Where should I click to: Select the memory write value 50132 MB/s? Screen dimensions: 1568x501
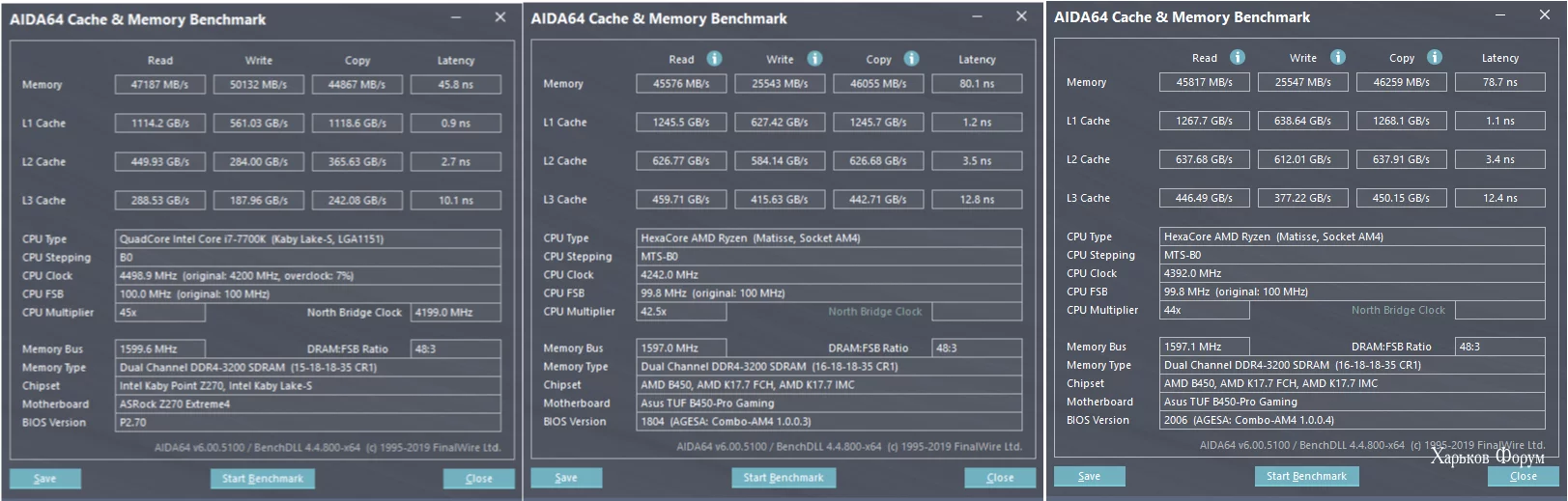point(259,85)
